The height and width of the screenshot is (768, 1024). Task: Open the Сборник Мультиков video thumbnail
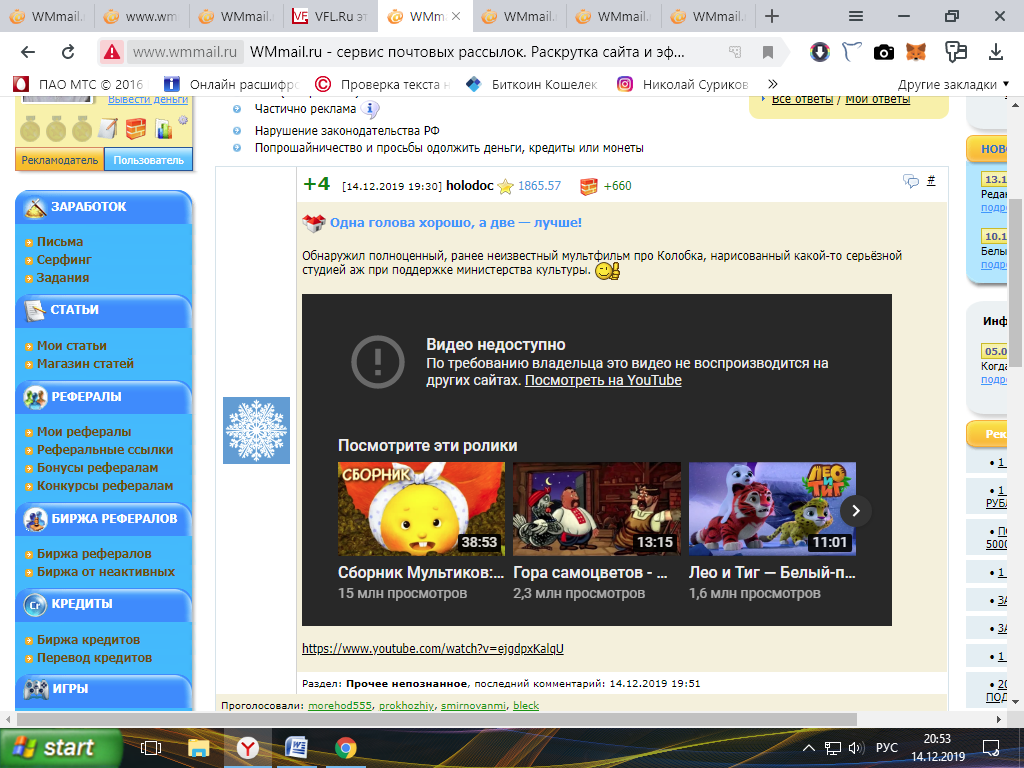[421, 508]
